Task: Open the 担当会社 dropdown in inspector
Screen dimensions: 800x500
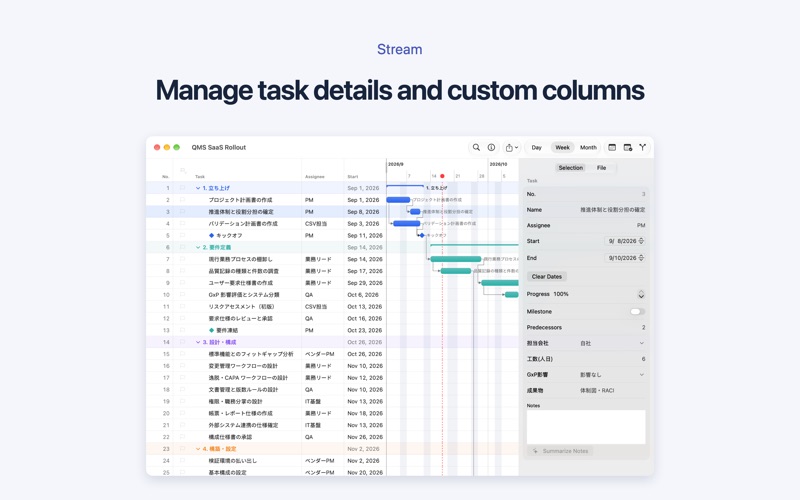Action: [x=612, y=343]
